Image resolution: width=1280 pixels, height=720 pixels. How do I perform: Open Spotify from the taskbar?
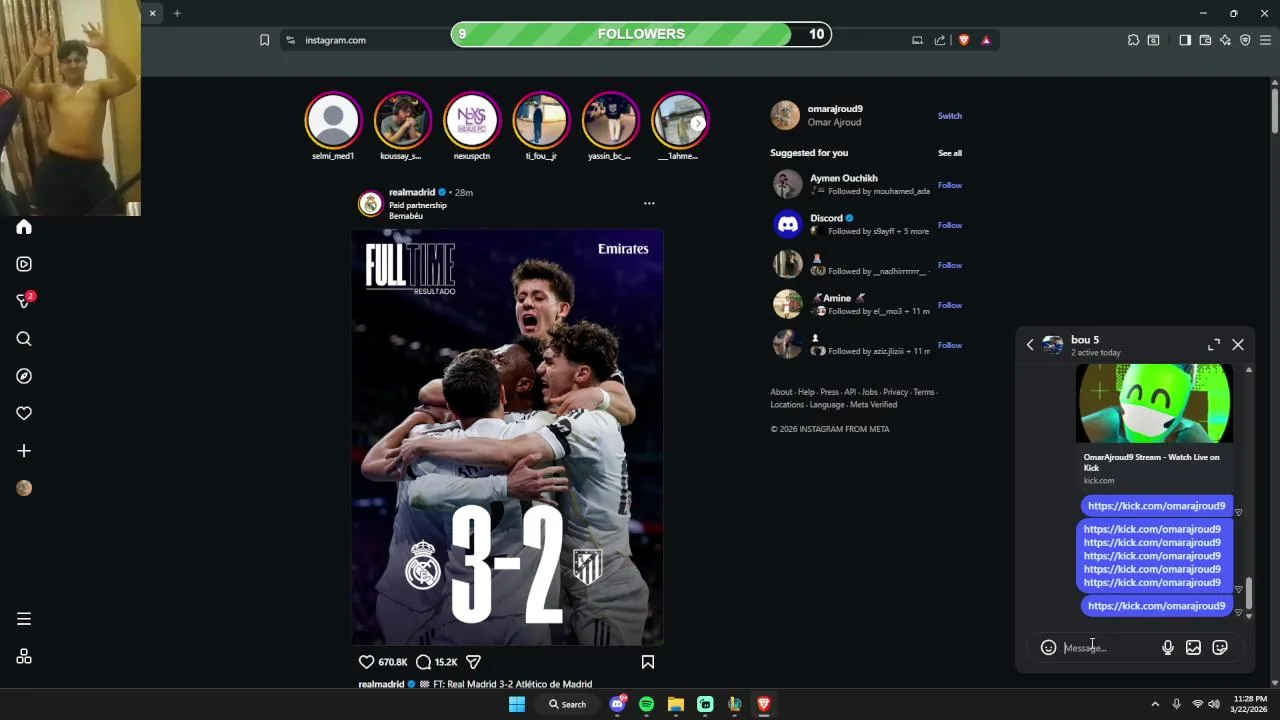pyautogui.click(x=646, y=704)
